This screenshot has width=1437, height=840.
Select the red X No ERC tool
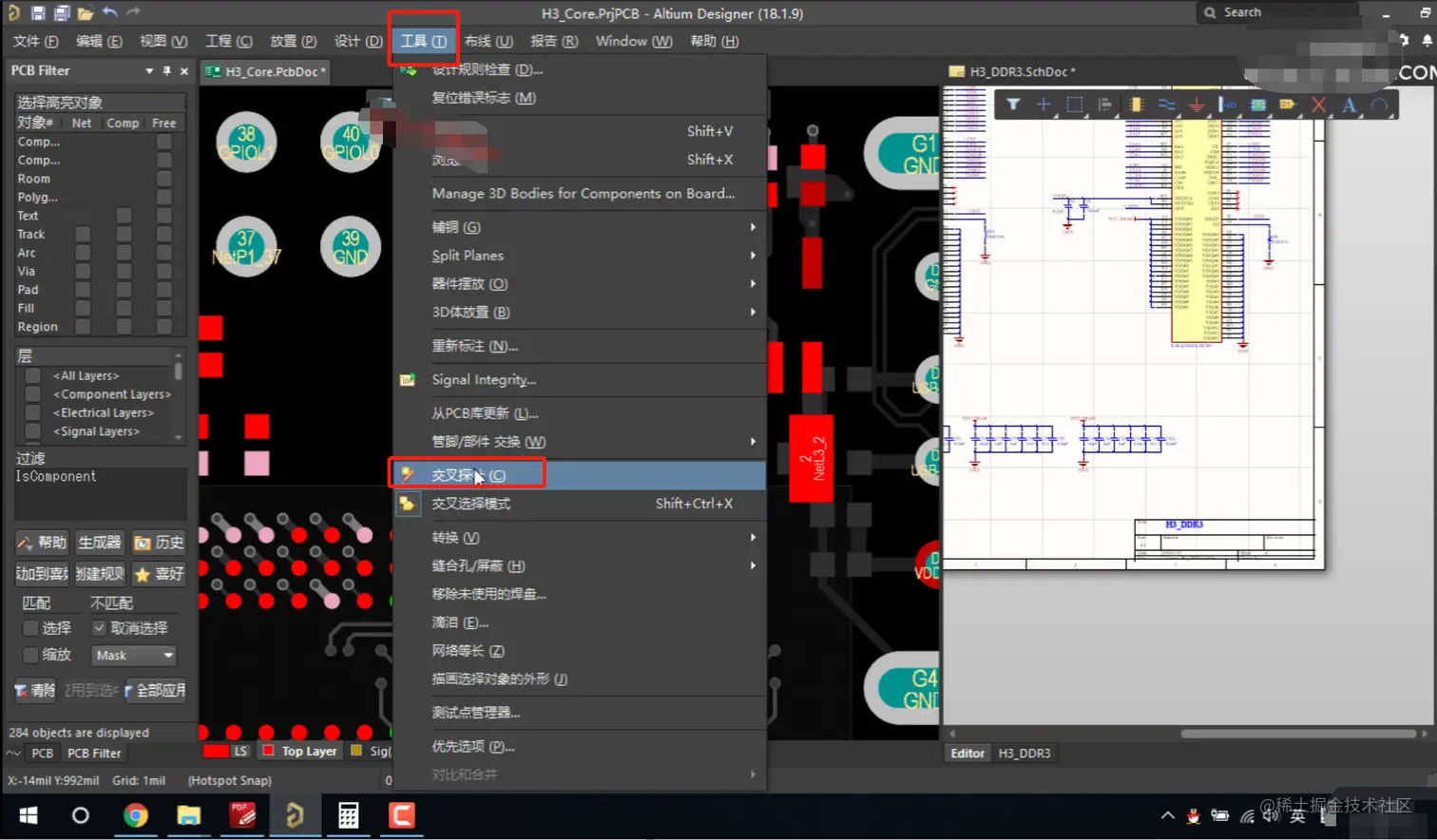click(1318, 105)
